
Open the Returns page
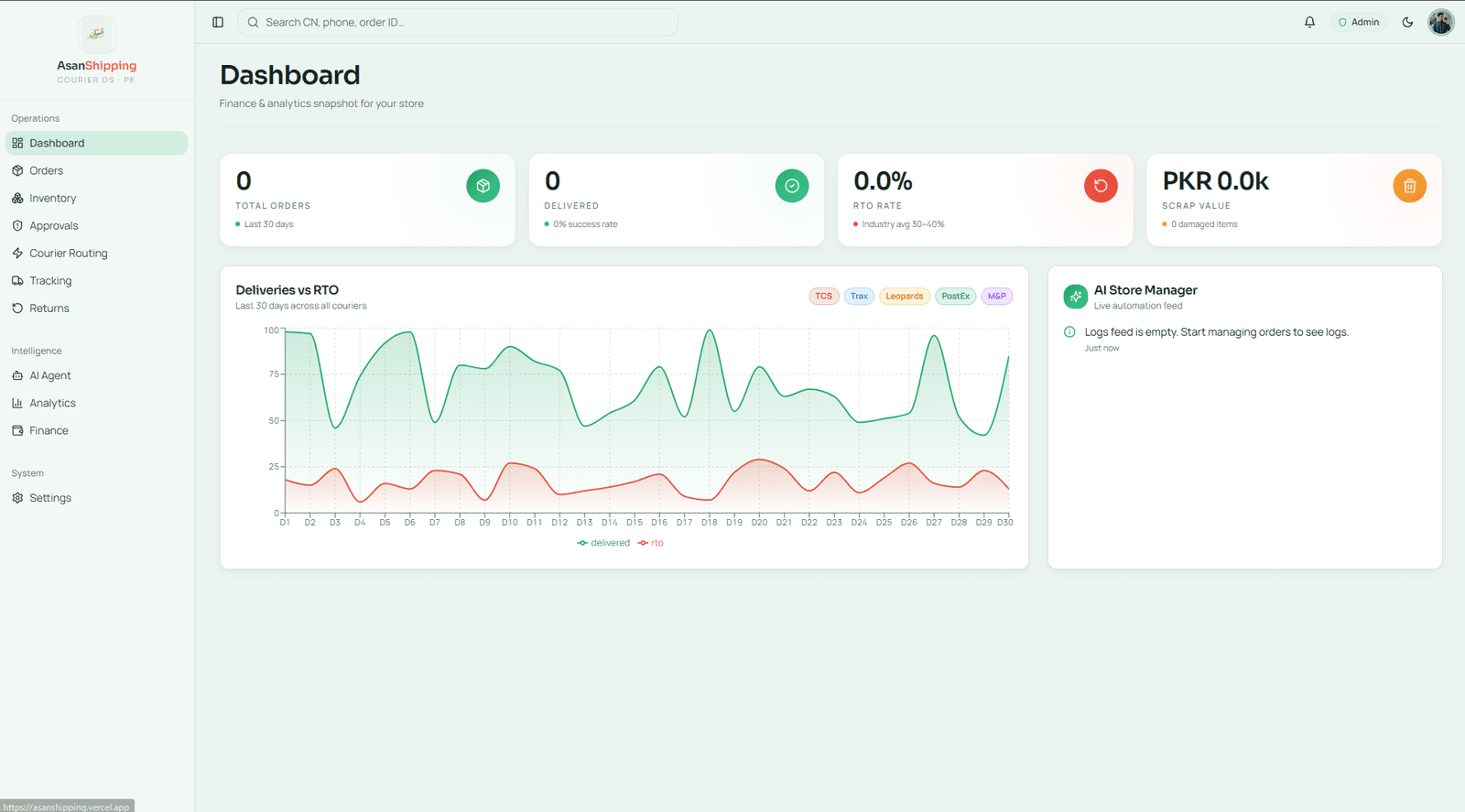click(97, 308)
